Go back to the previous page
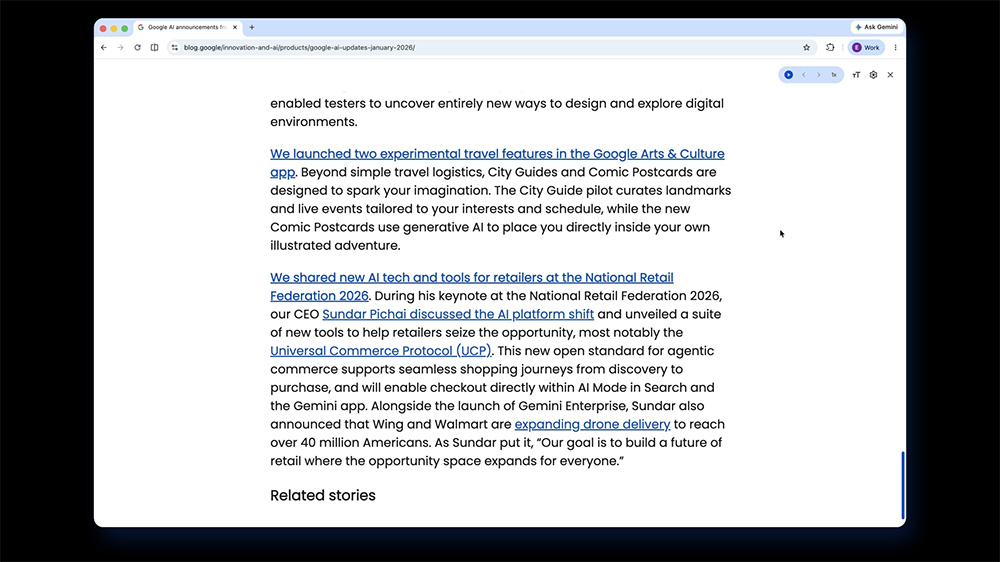Screen dimensions: 1000x562 104,47
